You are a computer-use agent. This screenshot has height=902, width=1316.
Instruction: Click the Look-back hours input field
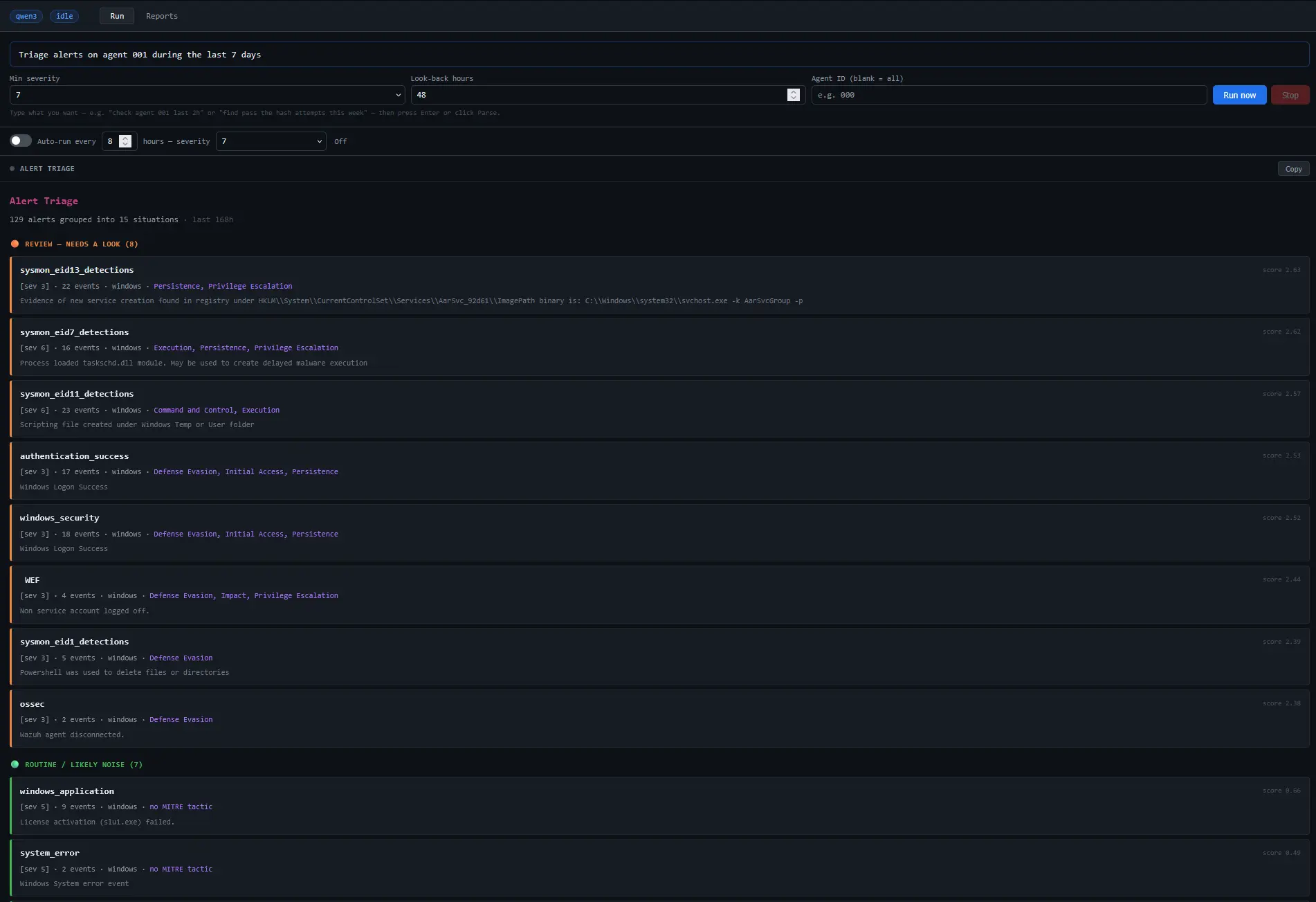(607, 95)
